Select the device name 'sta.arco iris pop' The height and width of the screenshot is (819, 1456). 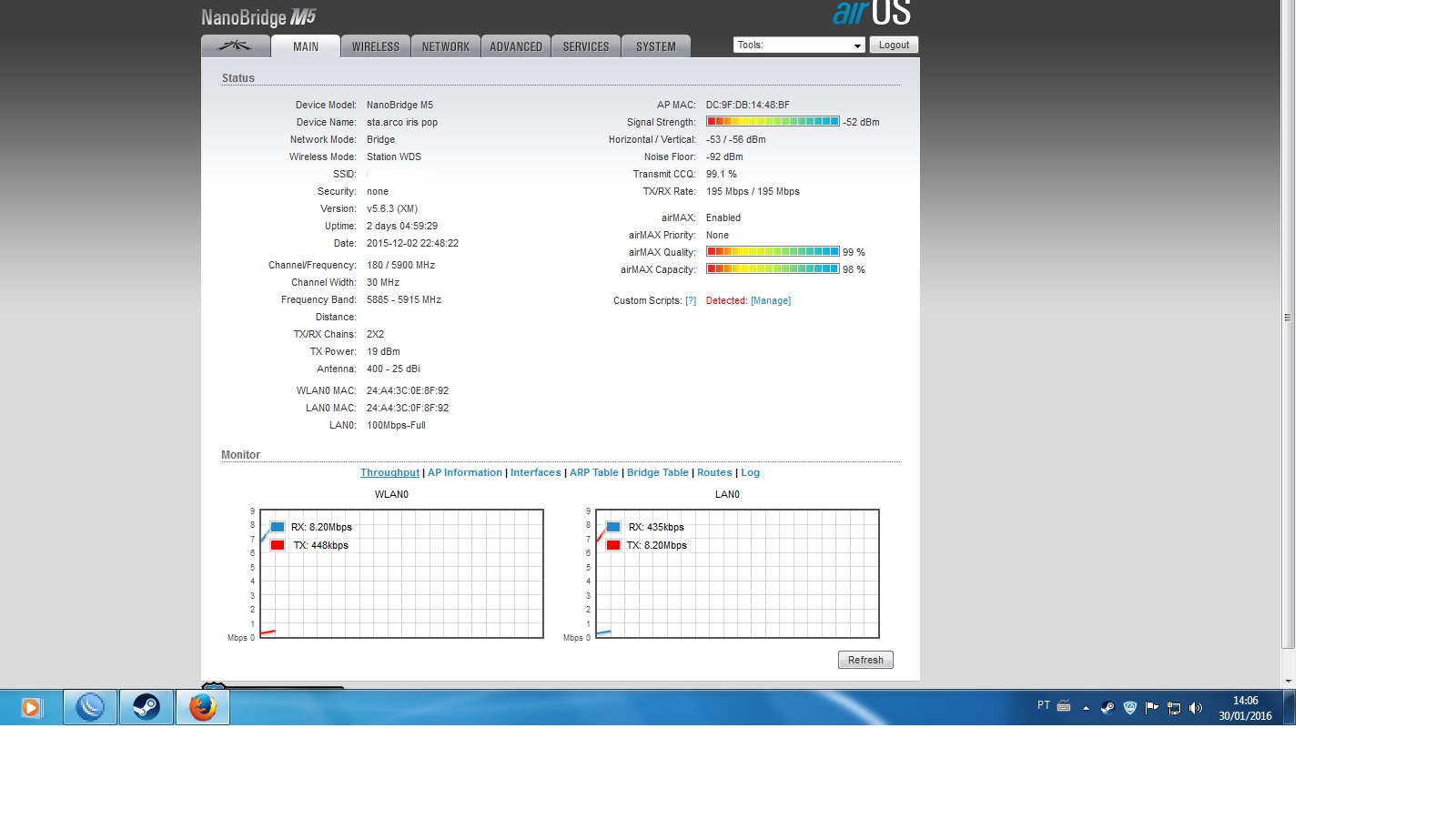click(x=402, y=123)
